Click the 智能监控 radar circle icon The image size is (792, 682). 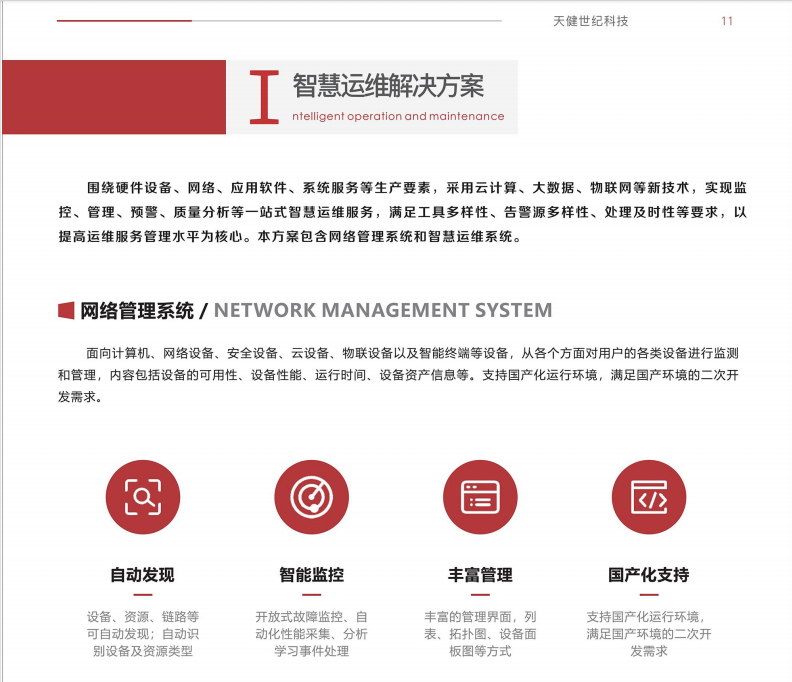312,497
